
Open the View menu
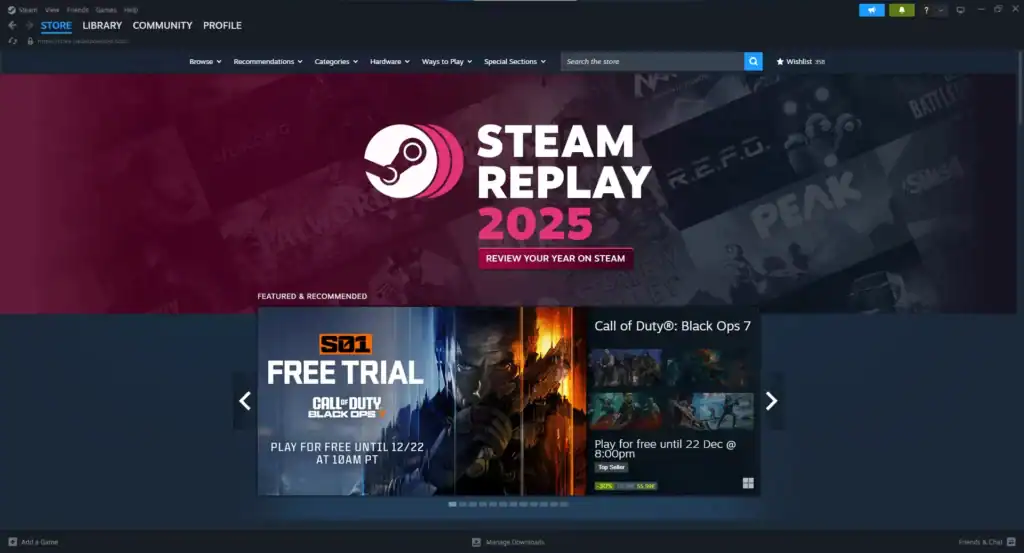click(x=52, y=10)
